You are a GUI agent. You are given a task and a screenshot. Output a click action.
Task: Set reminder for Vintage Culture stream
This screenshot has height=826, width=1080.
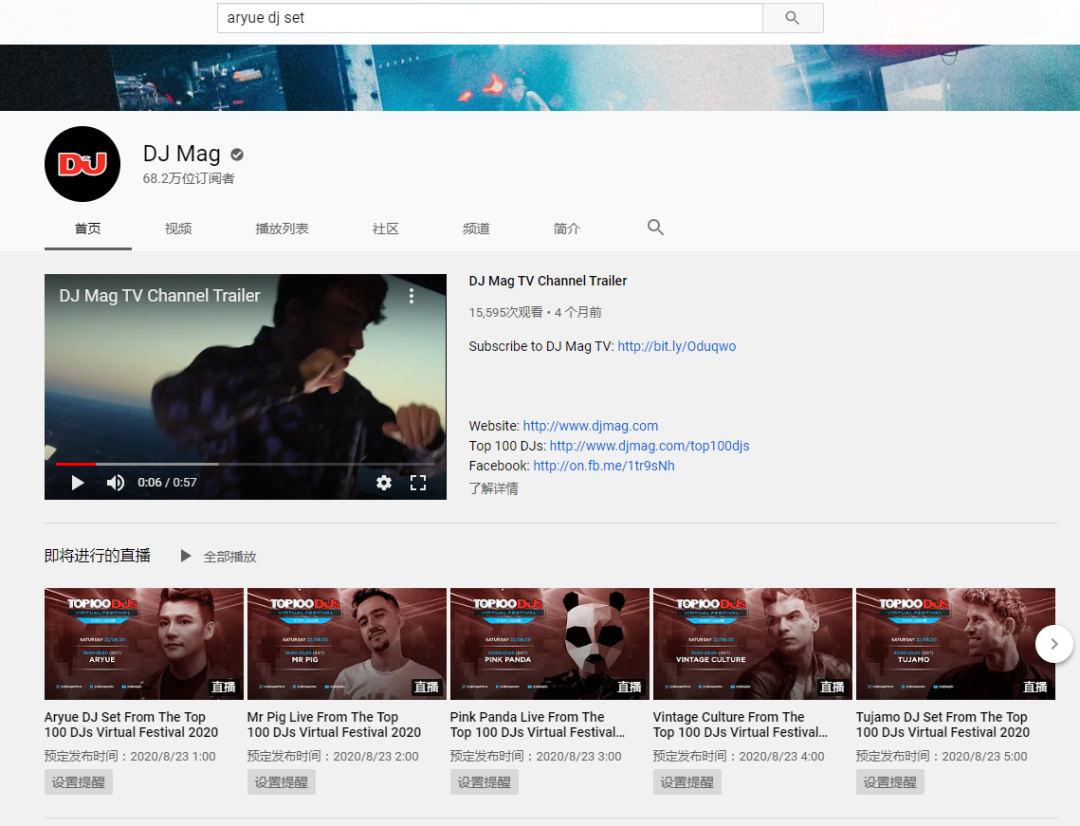tap(687, 782)
